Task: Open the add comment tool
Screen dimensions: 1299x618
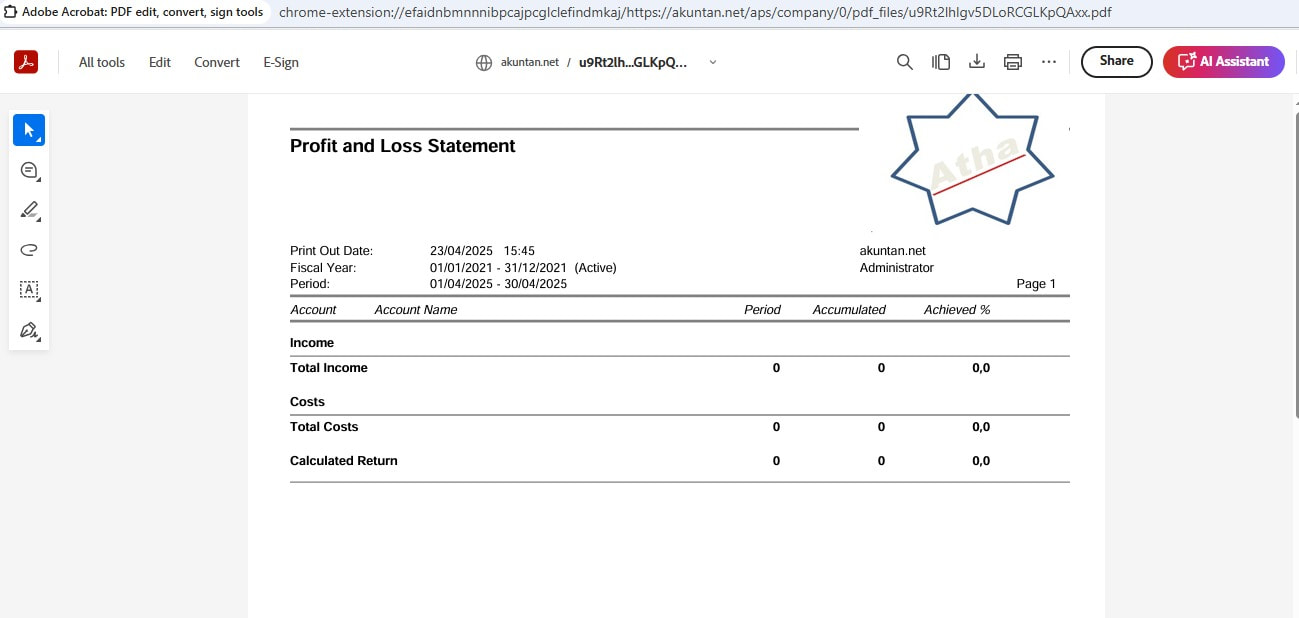Action: [29, 170]
